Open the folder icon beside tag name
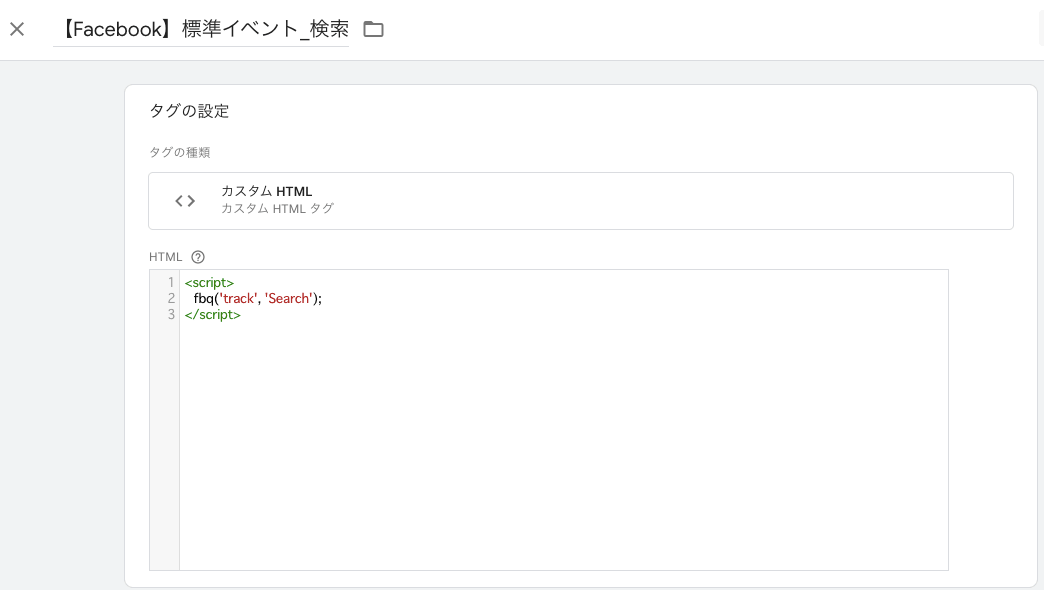1044x590 pixels. pyautogui.click(x=374, y=29)
